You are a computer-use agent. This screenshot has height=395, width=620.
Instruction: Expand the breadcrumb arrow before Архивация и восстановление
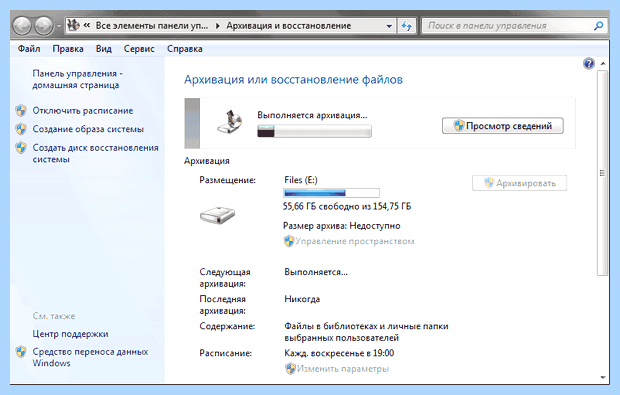click(x=217, y=26)
